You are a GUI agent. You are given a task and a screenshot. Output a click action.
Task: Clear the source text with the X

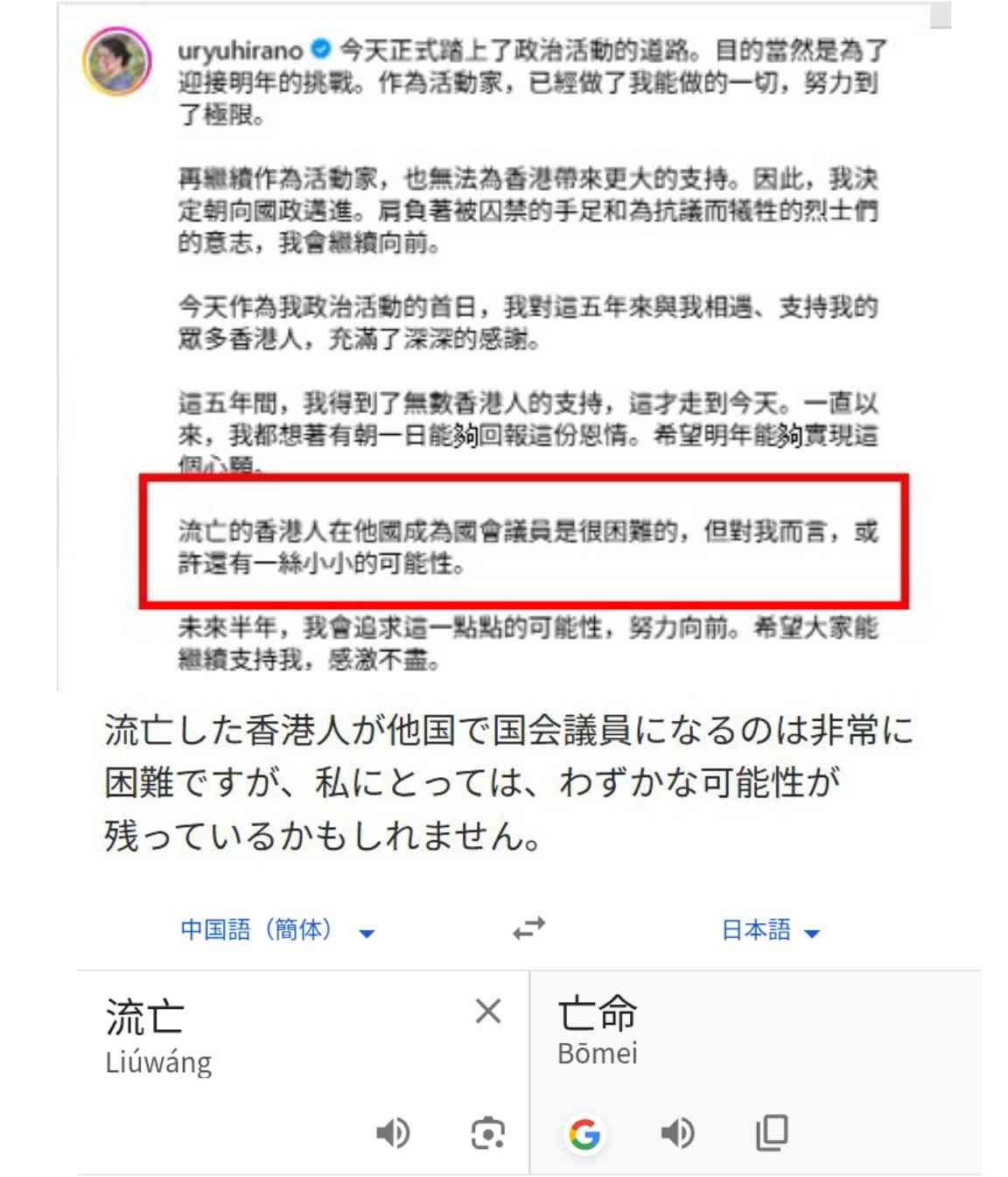(x=488, y=1011)
